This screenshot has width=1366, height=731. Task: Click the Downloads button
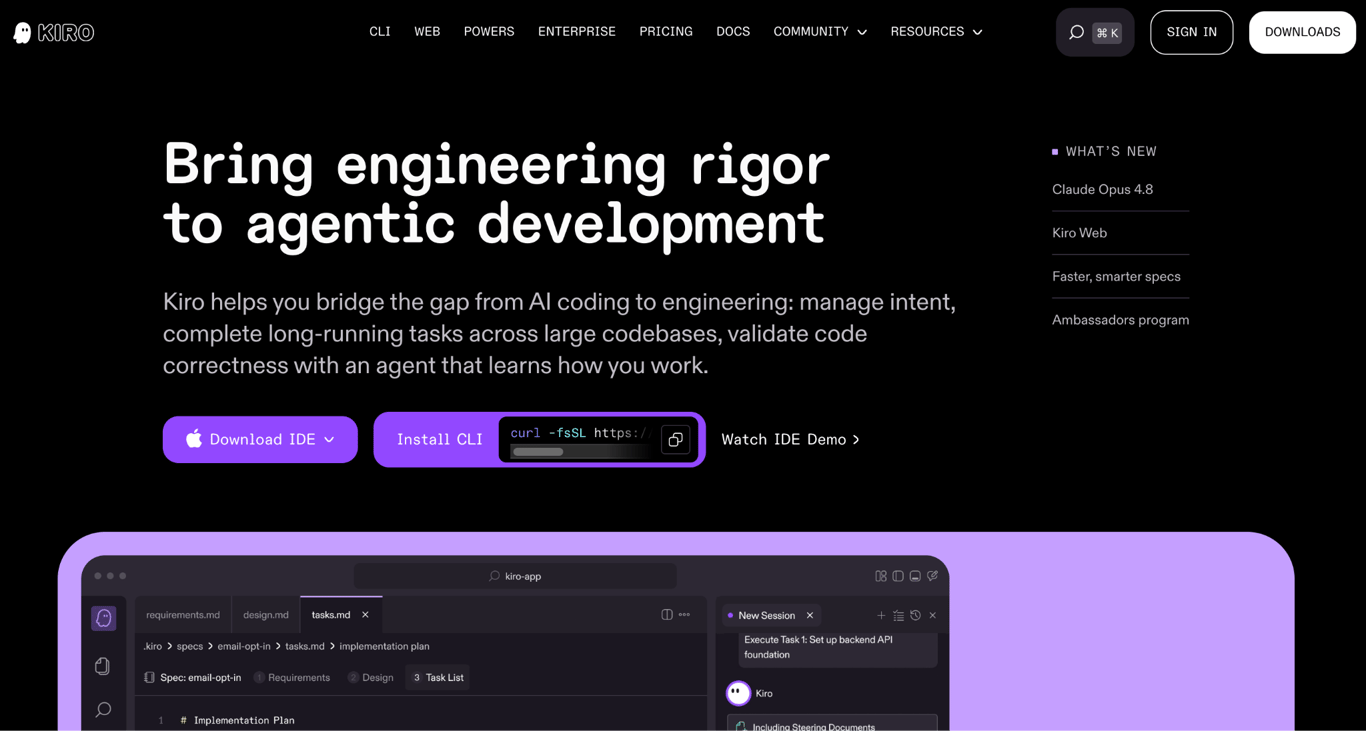click(1302, 32)
